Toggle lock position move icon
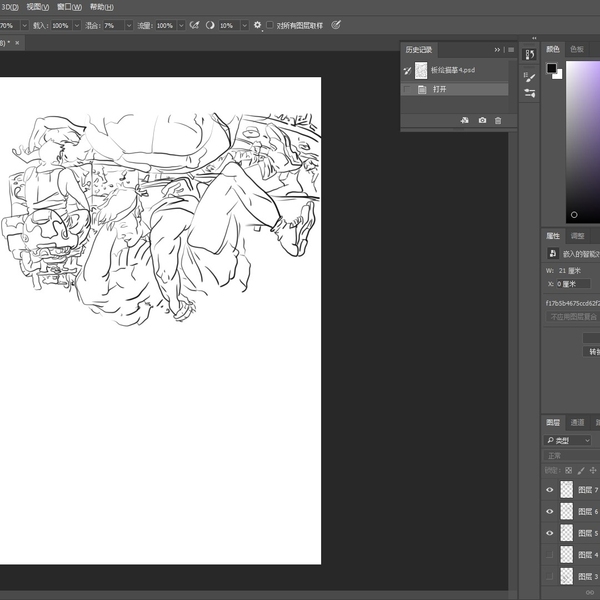 [x=593, y=470]
